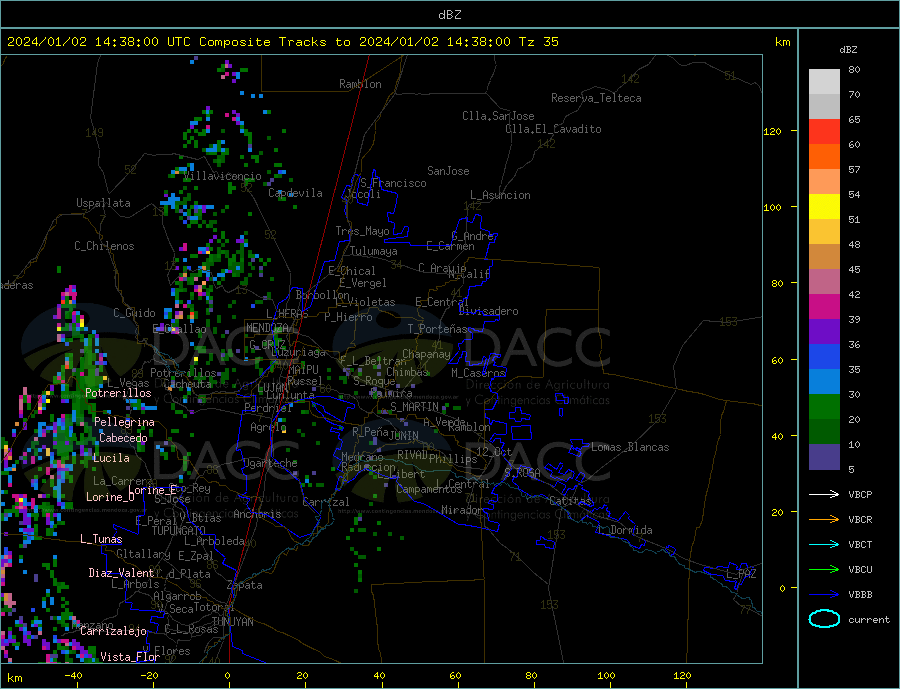
Task: Click the Tulumaya map label
Action: coord(374,251)
